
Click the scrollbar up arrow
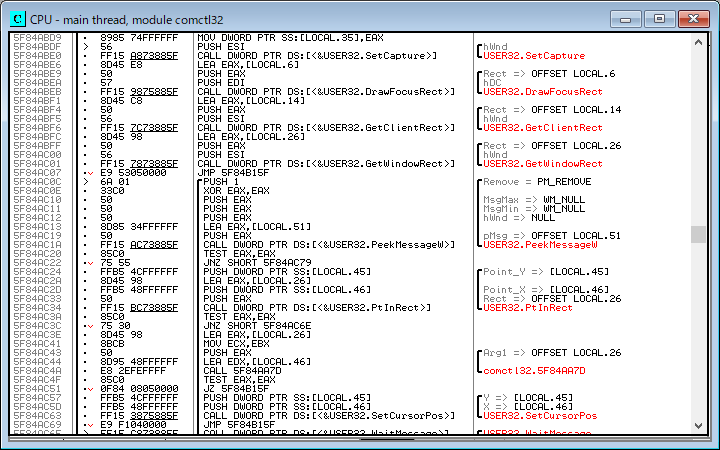tap(698, 42)
